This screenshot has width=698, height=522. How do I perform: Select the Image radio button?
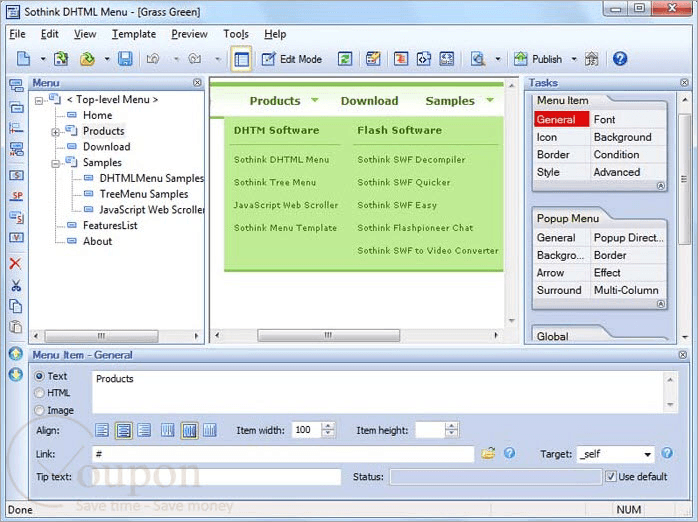(x=39, y=410)
